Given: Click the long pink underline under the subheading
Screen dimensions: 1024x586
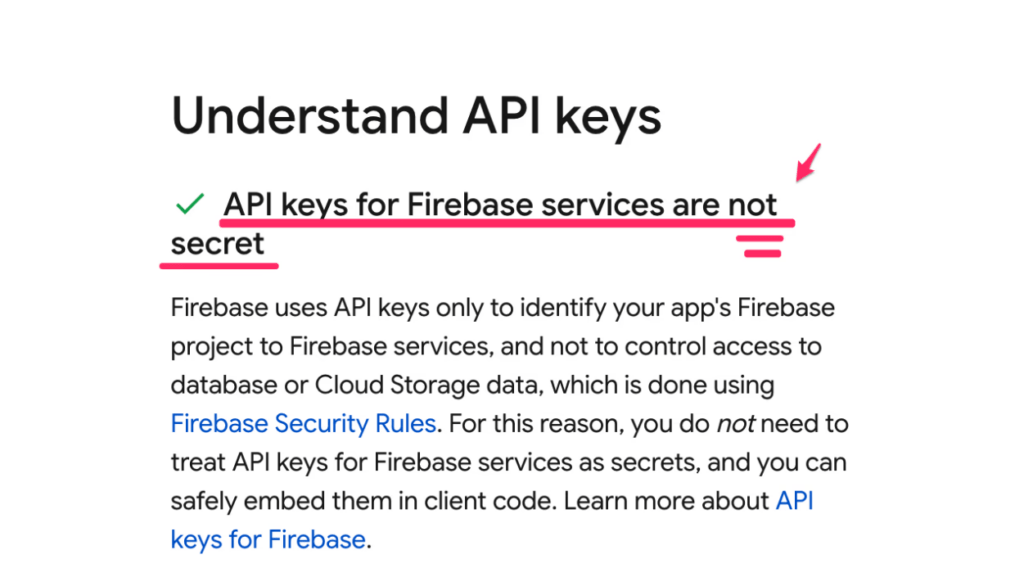Looking at the screenshot, I should click(507, 223).
